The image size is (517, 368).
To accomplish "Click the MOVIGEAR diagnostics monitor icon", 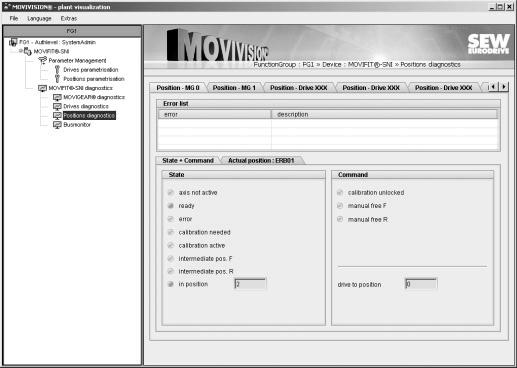I will 57,97.
